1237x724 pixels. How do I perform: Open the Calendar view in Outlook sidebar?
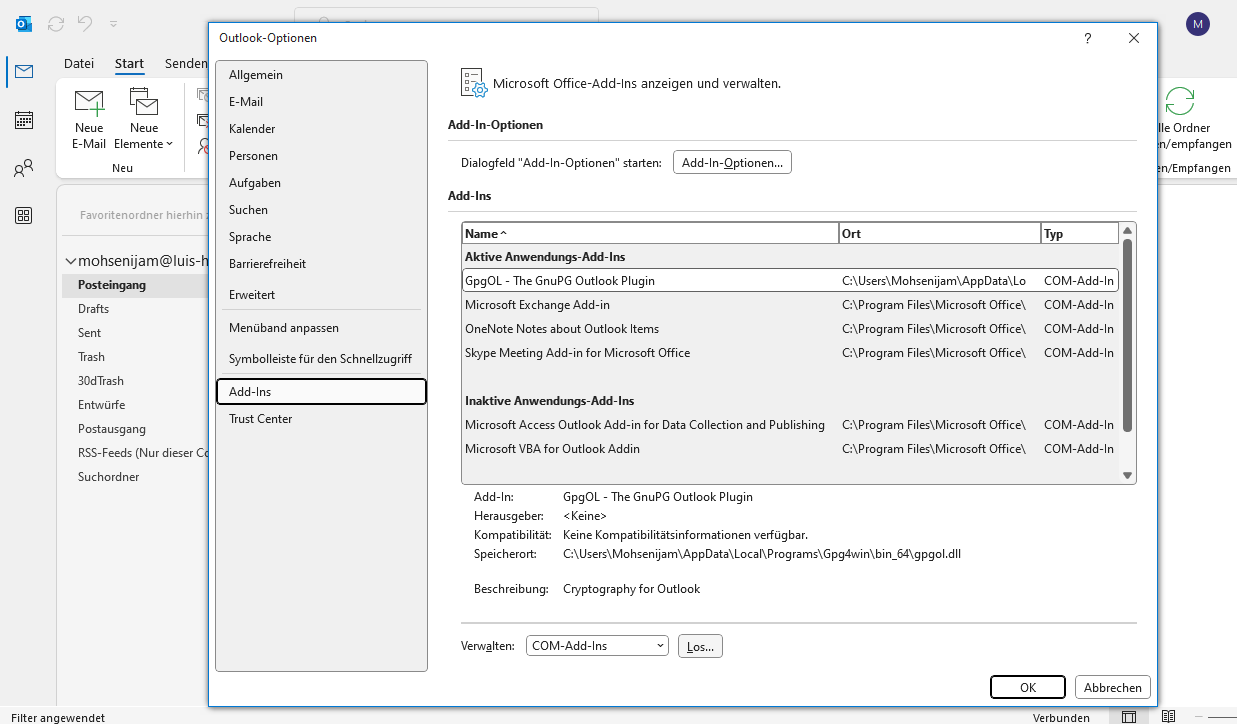[24, 120]
